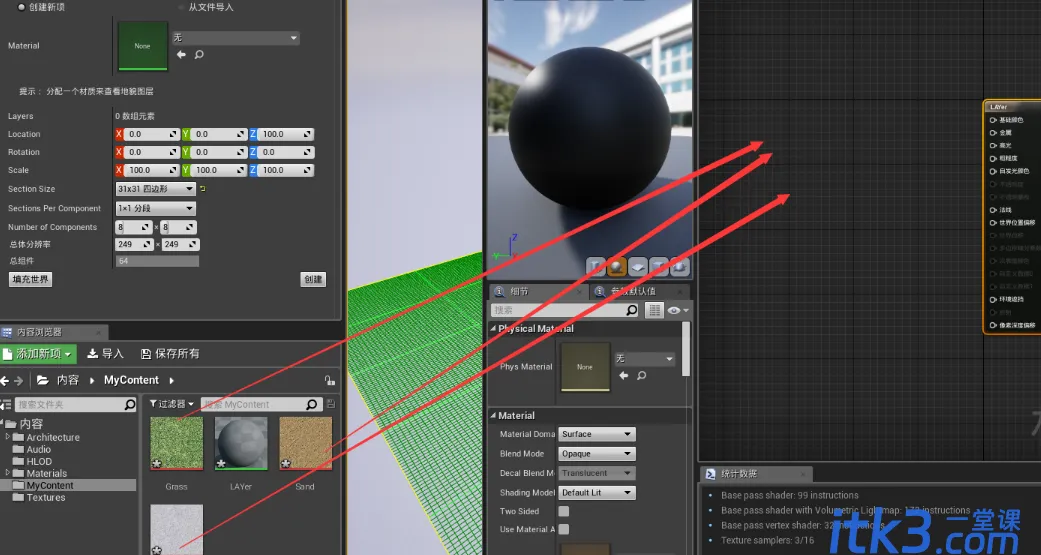1041x555 pixels.
Task: Open the 添加新项 dropdown button
Action: pos(38,354)
